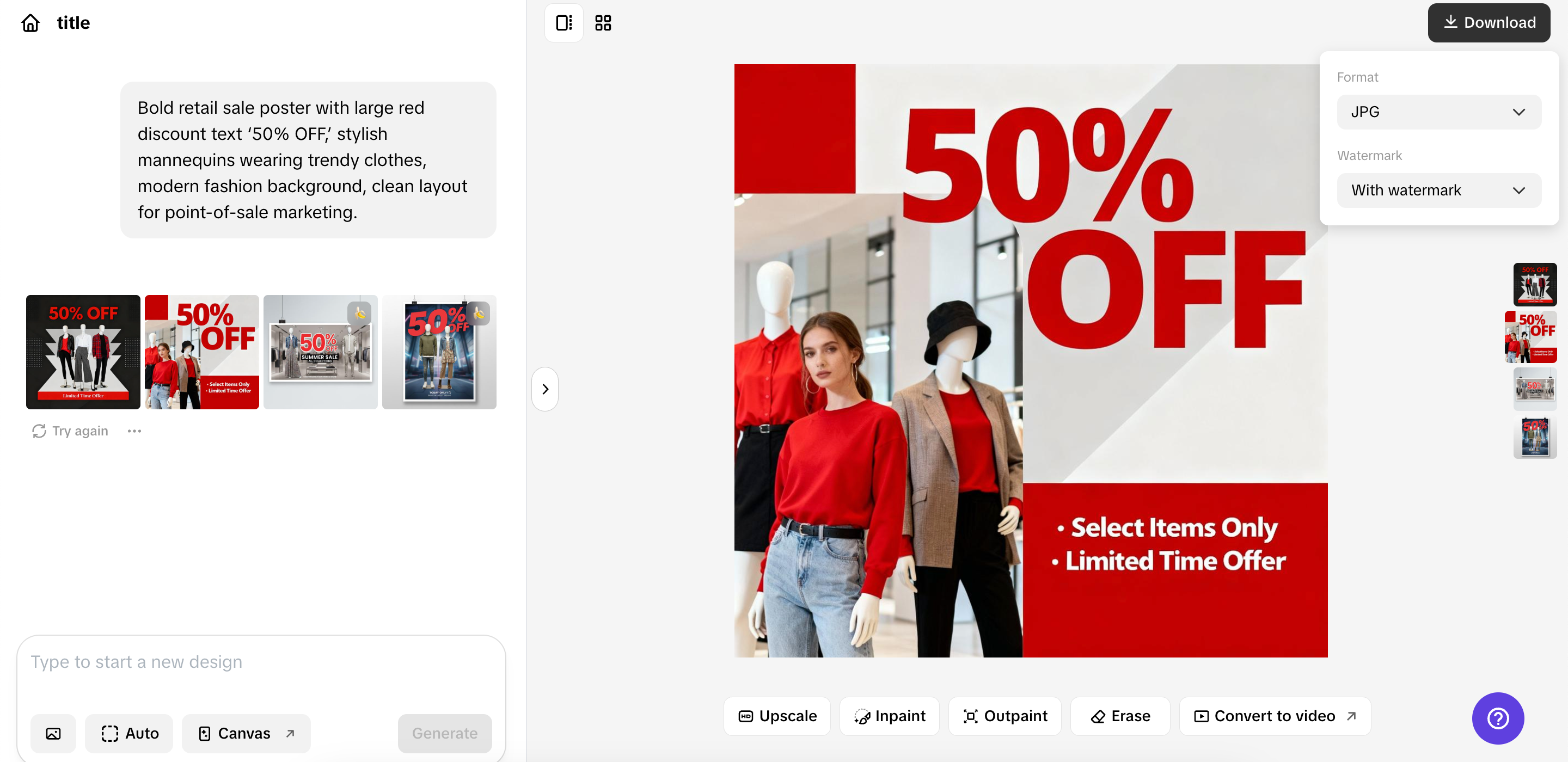The height and width of the screenshot is (762, 1568).
Task: Open the three-dot more options menu
Action: (134, 431)
